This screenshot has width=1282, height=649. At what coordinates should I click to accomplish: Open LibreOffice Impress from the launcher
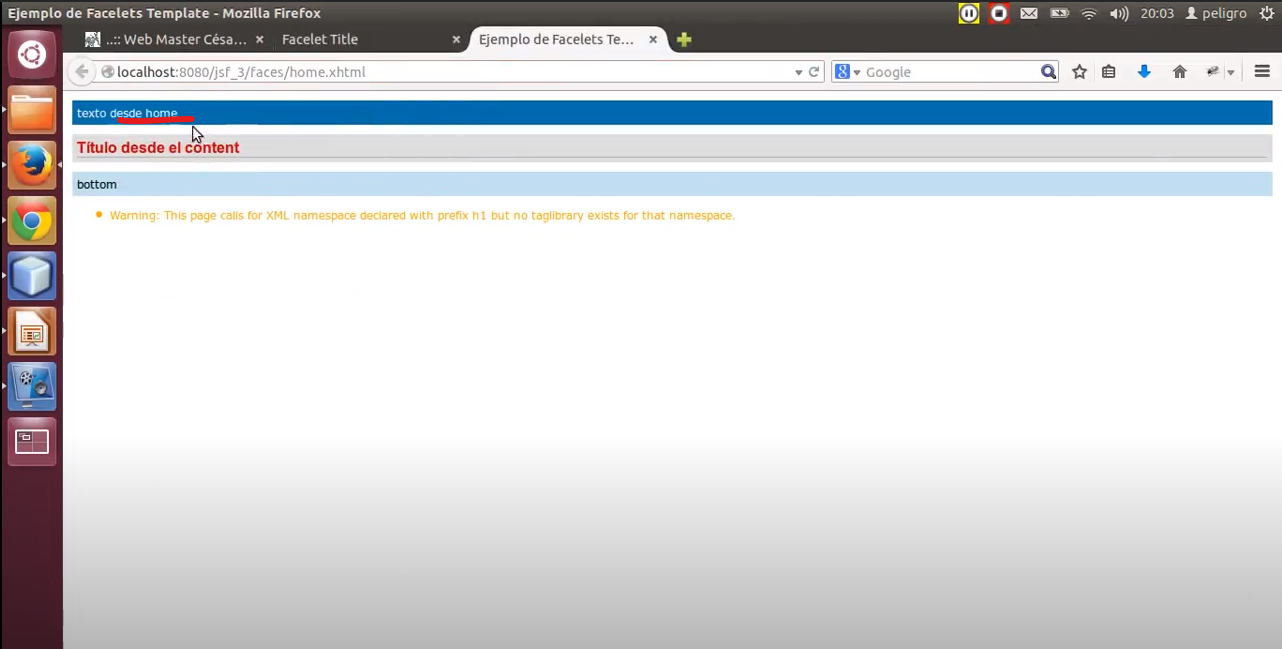coord(32,332)
